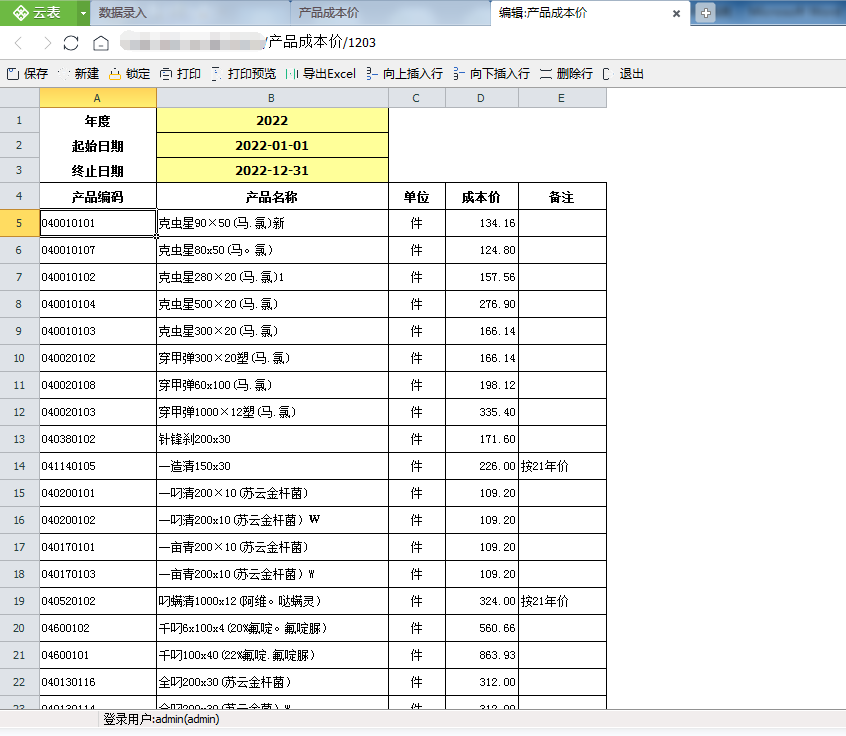Select row header 14
The image size is (846, 736).
(x=19, y=466)
